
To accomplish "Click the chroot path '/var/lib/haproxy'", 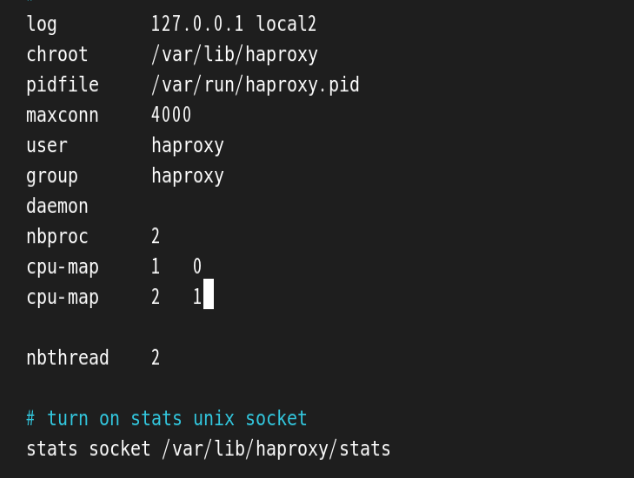I will (235, 55).
